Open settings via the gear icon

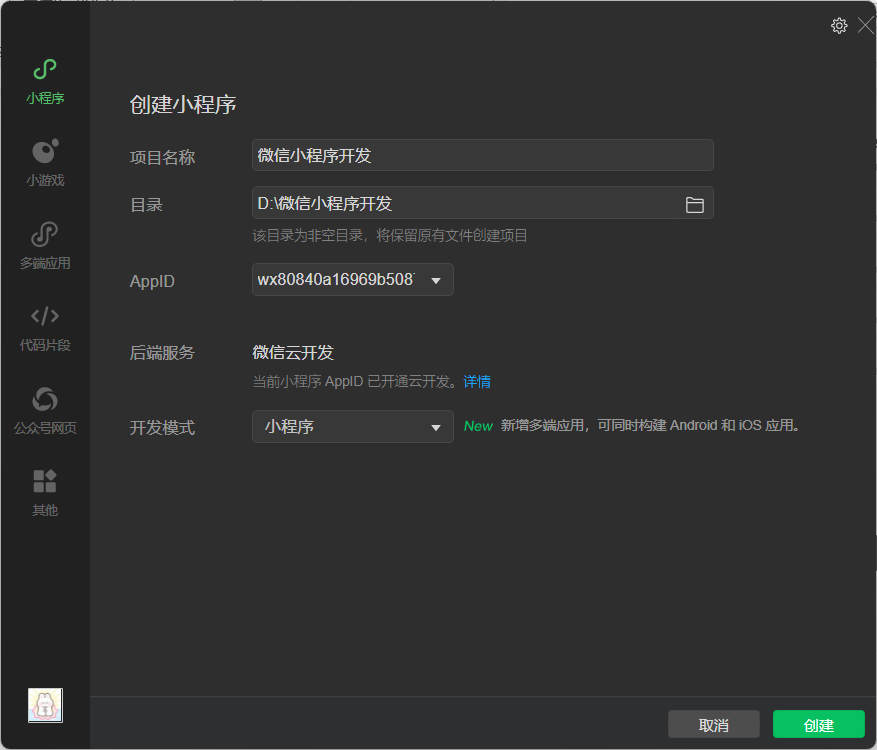click(838, 26)
